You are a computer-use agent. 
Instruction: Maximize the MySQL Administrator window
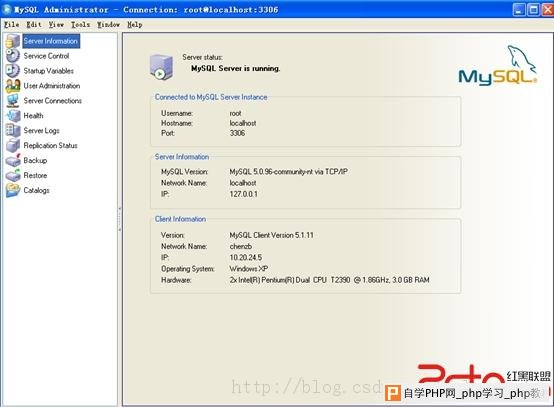[x=534, y=10]
